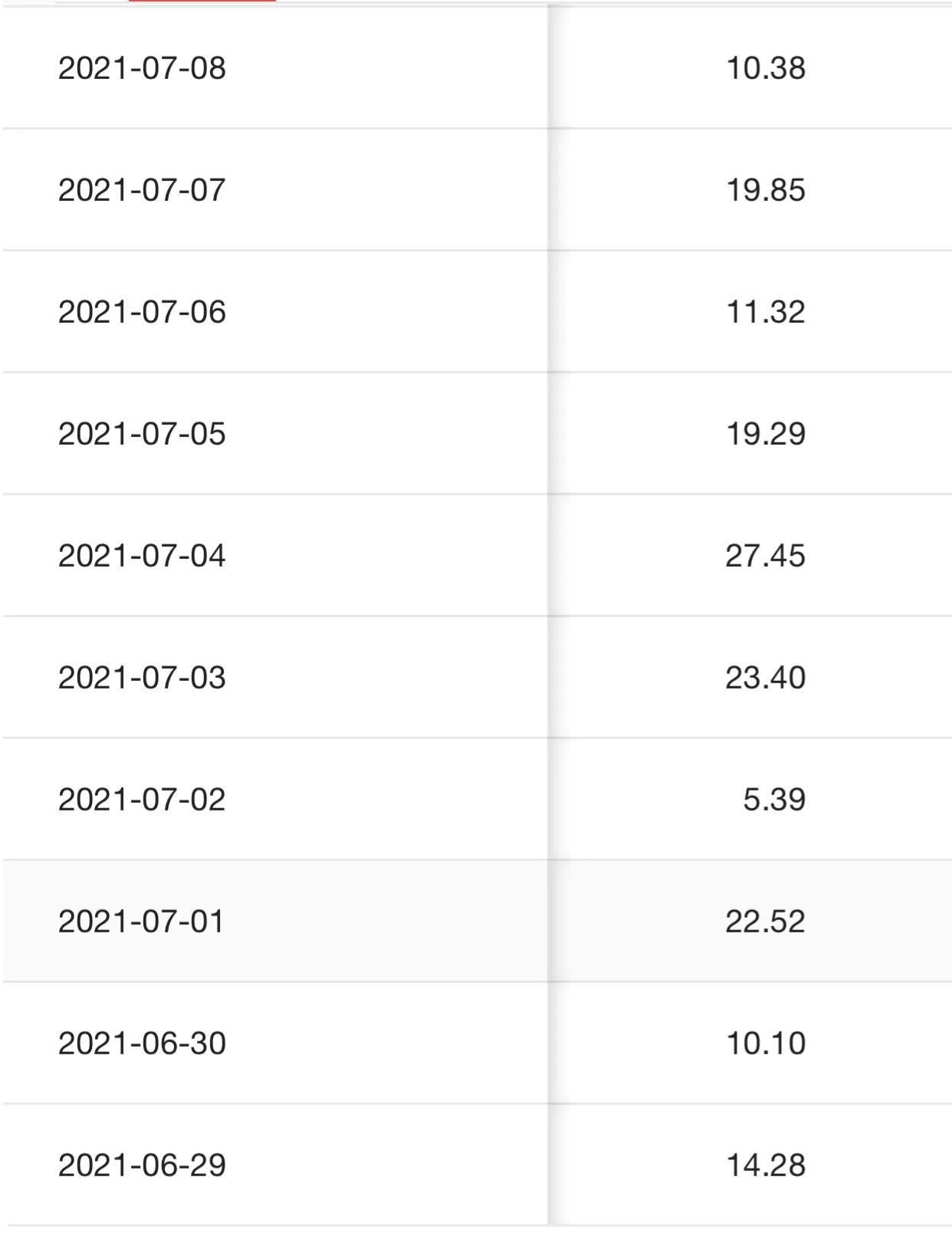The height and width of the screenshot is (1236, 952).
Task: Click the 2021-07-07 date row
Action: coord(142,189)
